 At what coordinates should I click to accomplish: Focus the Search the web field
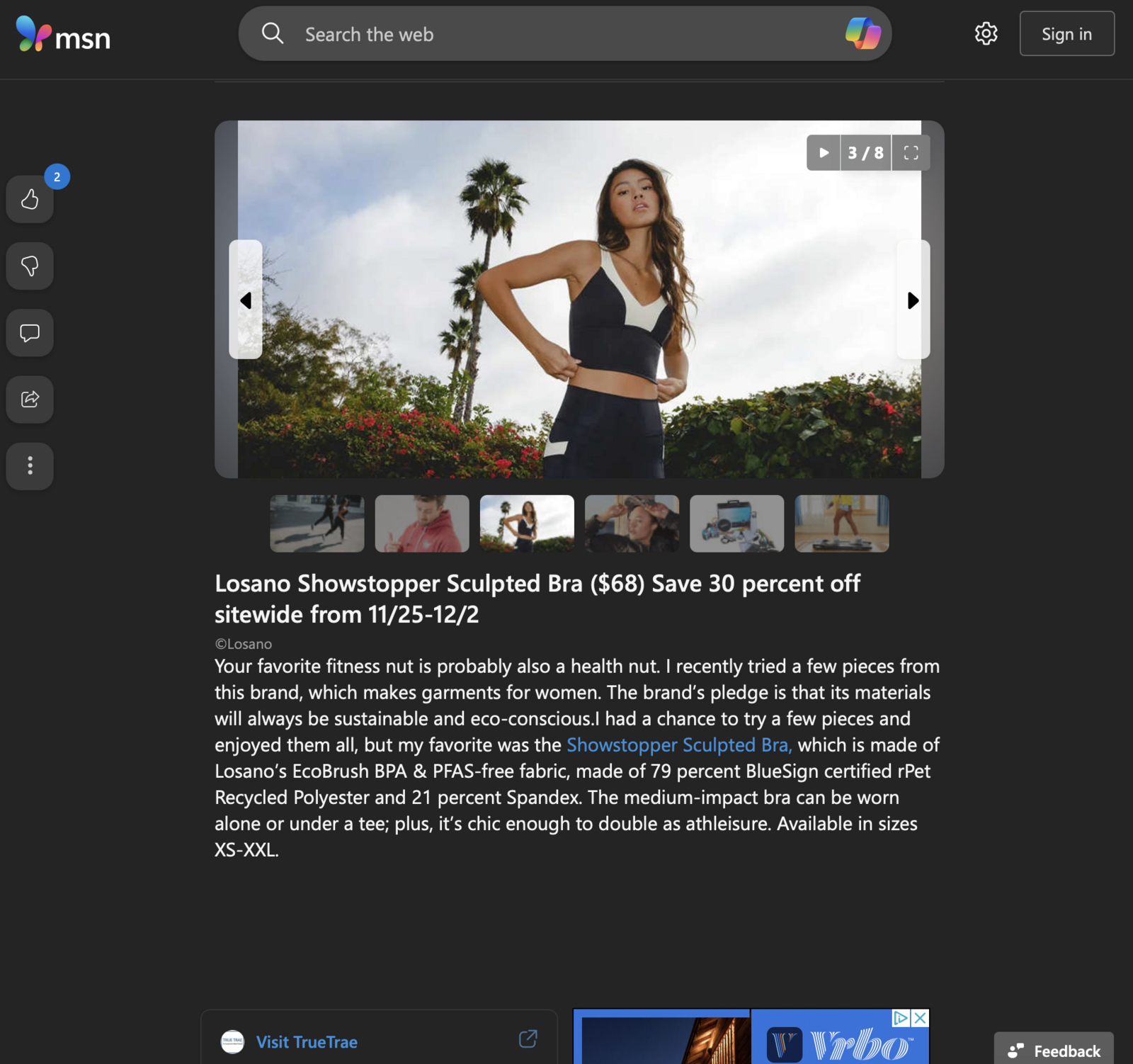[564, 34]
